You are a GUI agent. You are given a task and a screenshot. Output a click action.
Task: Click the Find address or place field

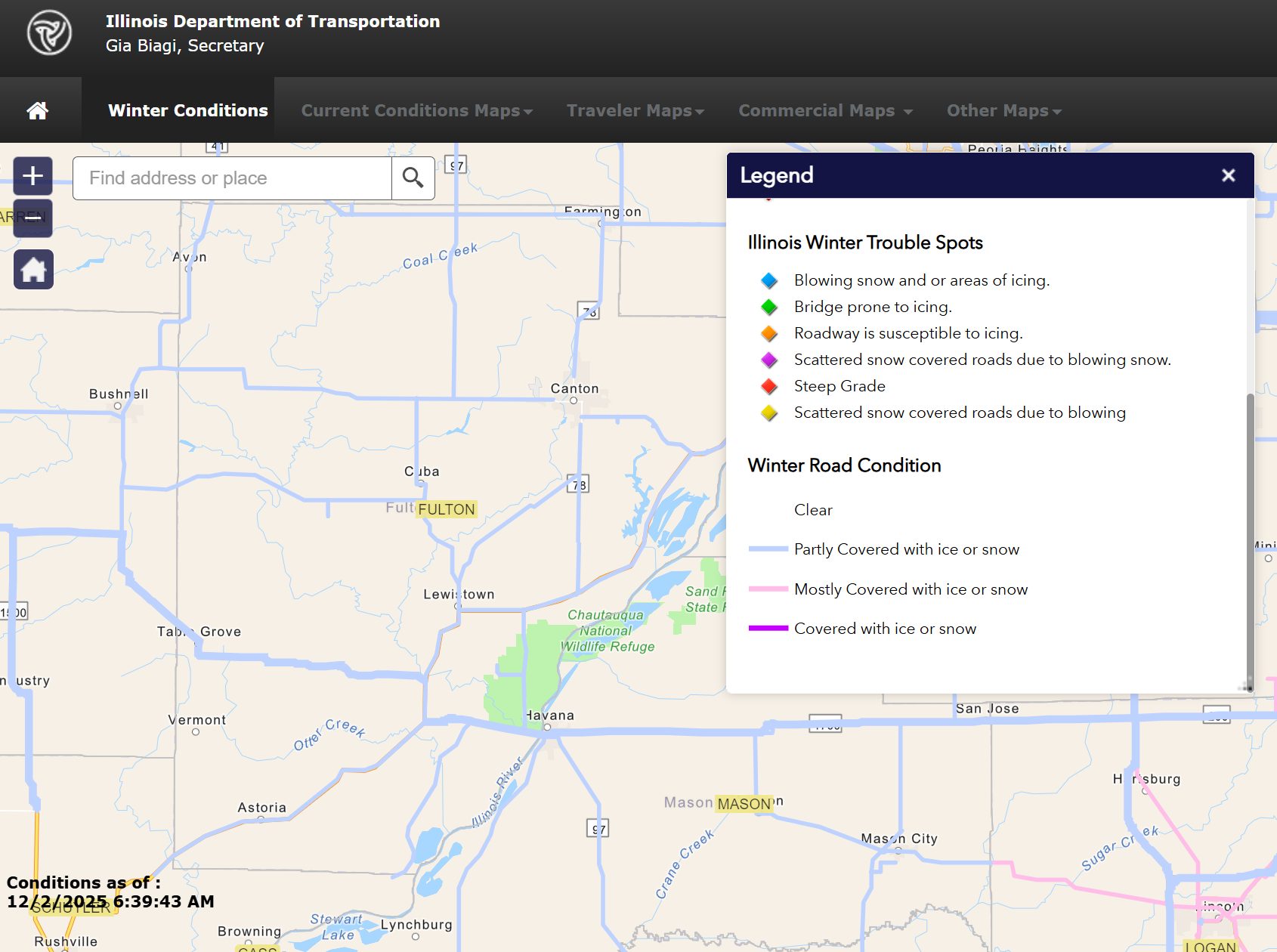[232, 178]
